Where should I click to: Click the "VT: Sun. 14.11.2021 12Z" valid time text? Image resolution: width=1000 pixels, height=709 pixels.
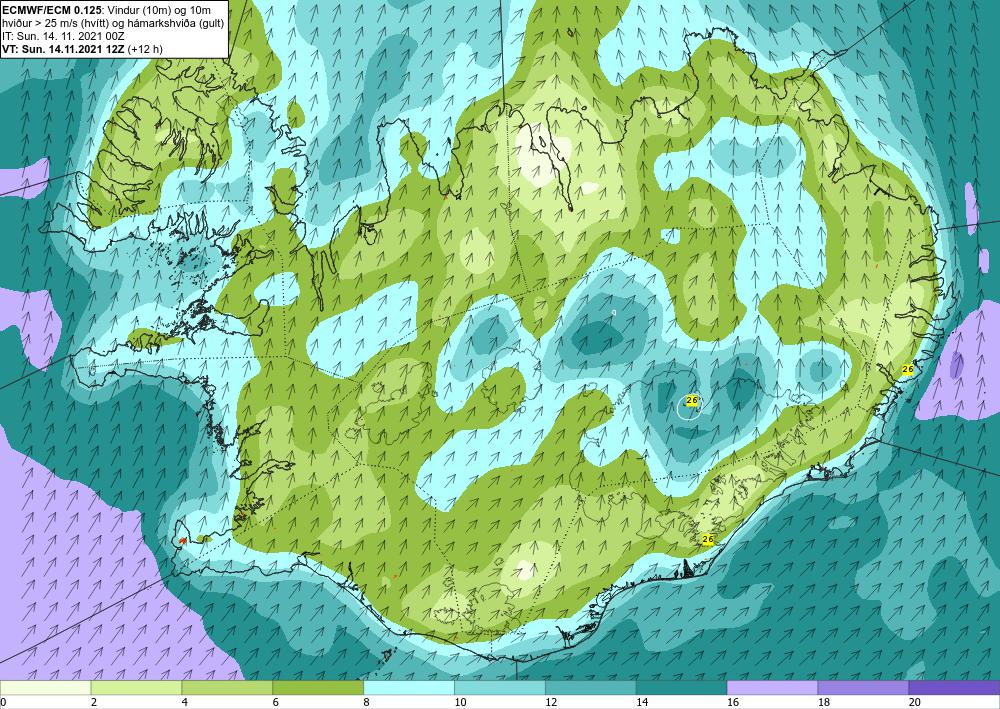(x=63, y=49)
